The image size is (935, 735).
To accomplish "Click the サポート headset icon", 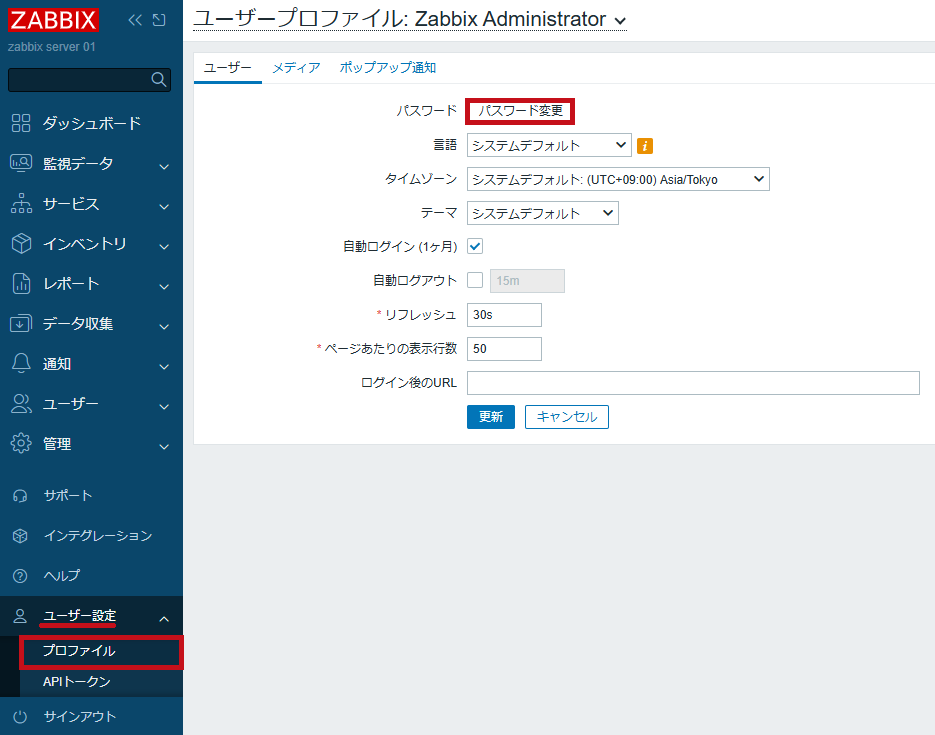I will point(20,496).
